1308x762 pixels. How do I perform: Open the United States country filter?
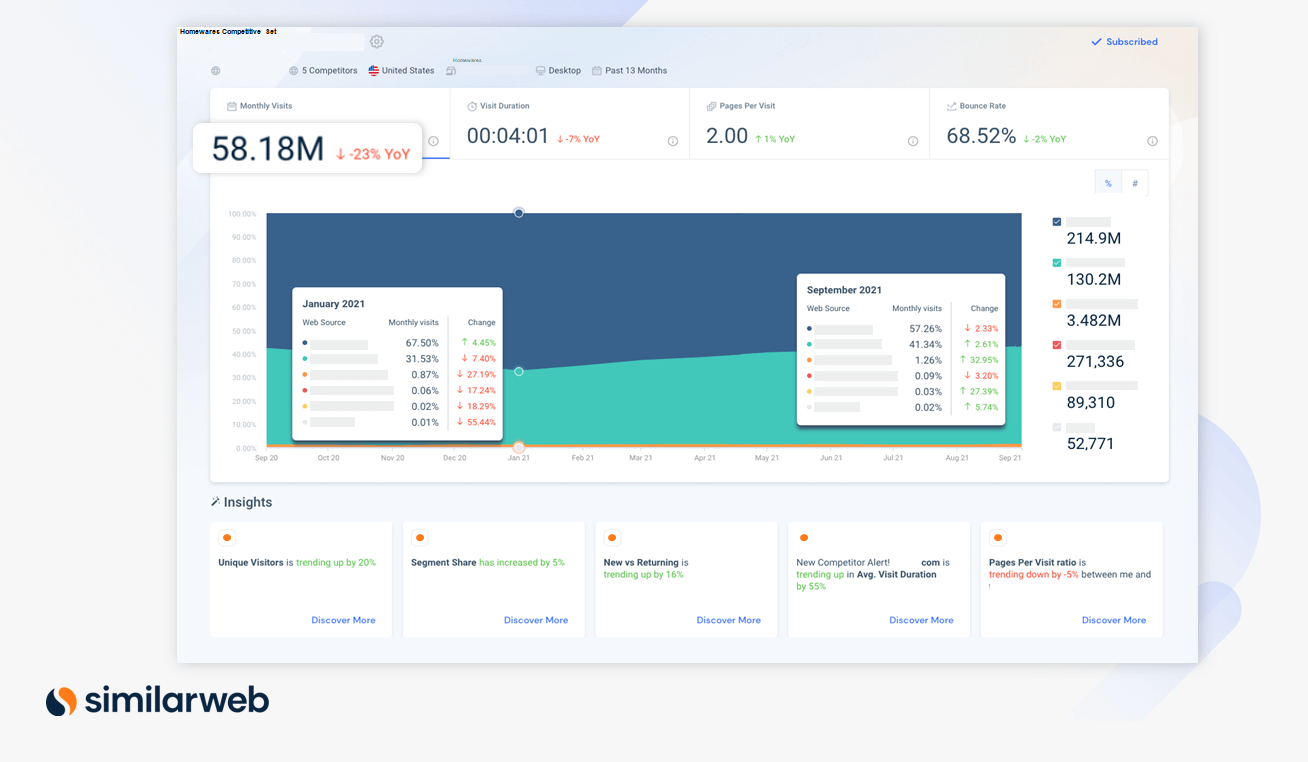pos(401,71)
